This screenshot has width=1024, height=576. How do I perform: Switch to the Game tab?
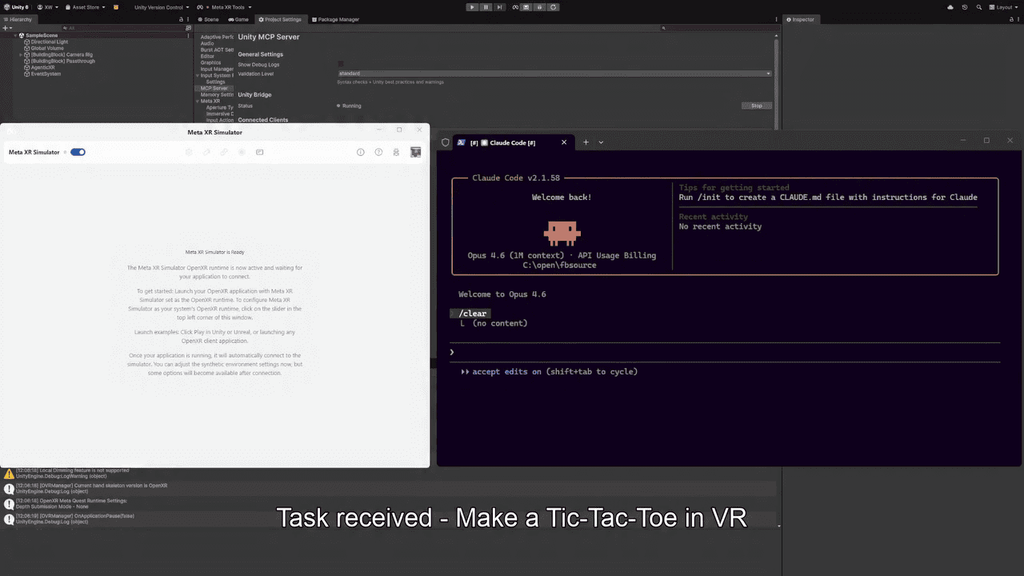click(x=238, y=20)
